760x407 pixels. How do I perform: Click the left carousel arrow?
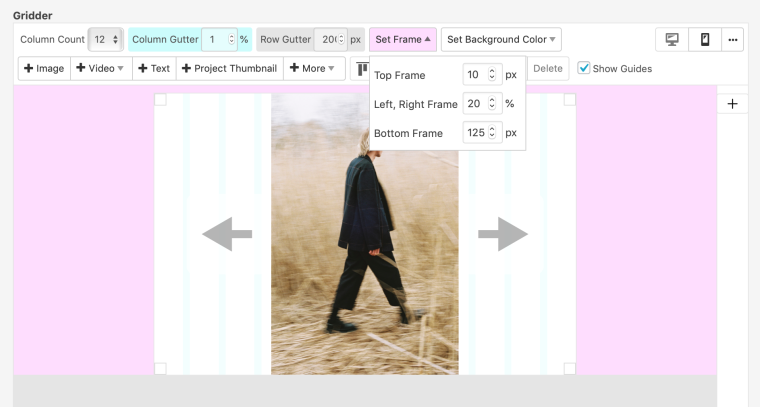tap(227, 235)
